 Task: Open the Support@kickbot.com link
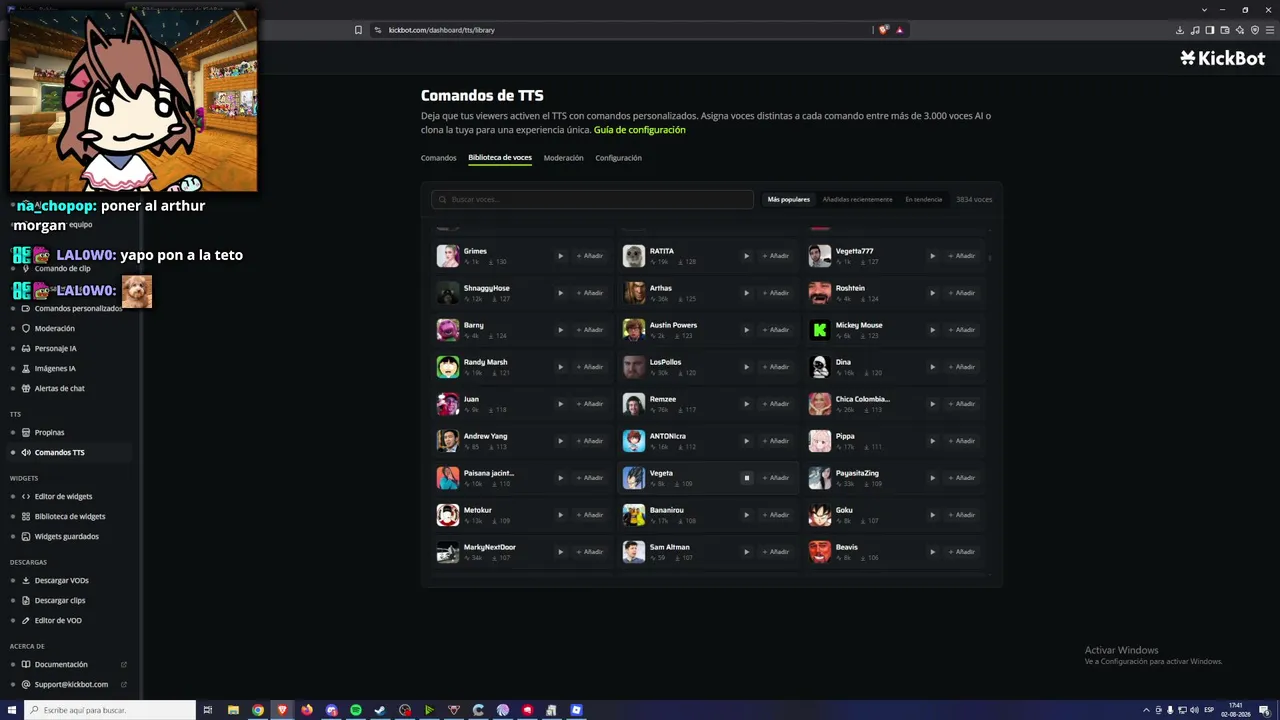(x=67, y=684)
